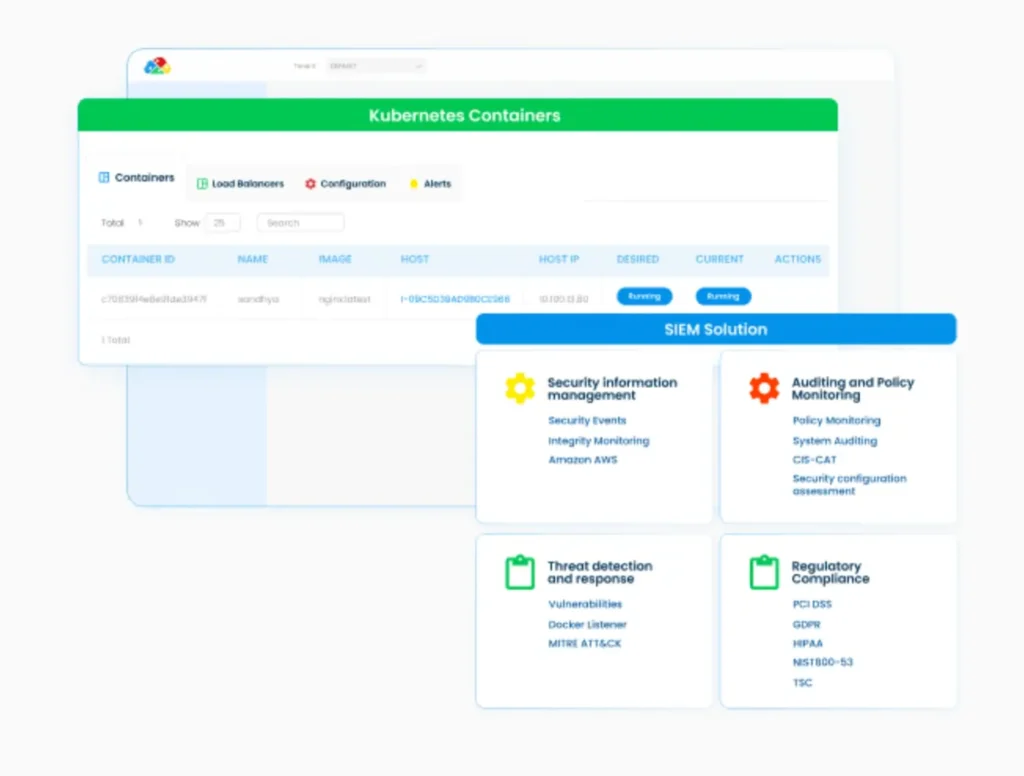Switch to the Alerts tab
This screenshot has width=1024, height=776.
tap(430, 184)
